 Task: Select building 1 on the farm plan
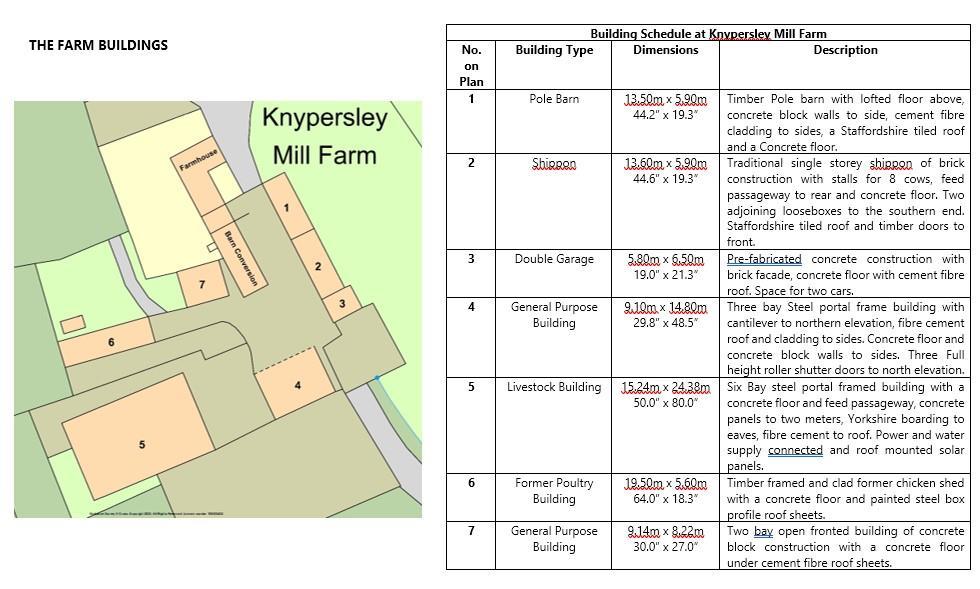(x=287, y=207)
